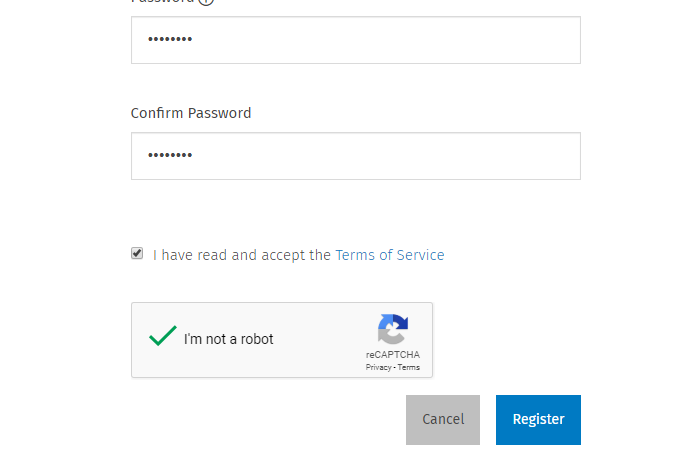Click the green reCAPTCHA verified checkmark
Viewport: 683px width, 470px height.
coord(163,336)
